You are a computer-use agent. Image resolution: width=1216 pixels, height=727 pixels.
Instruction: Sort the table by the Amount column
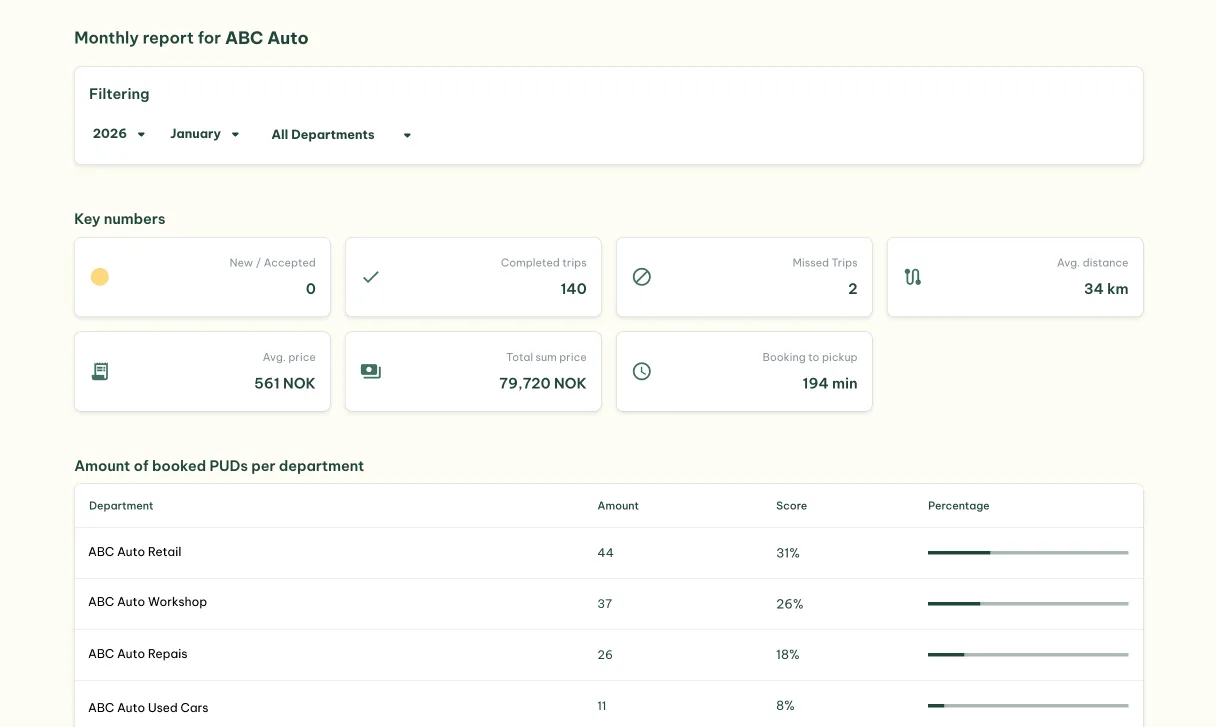(618, 505)
